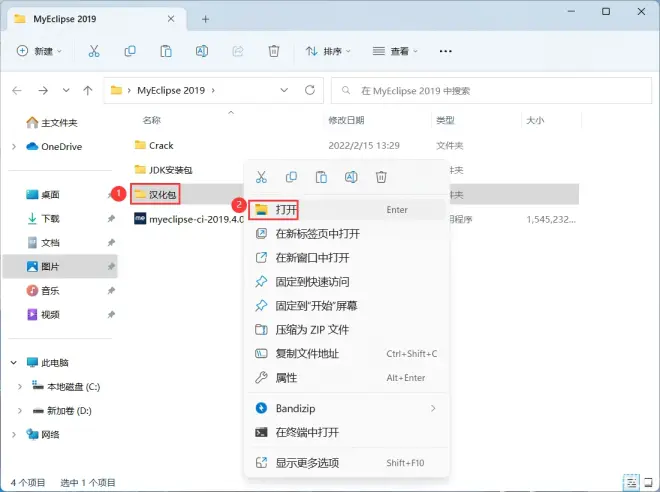660x492 pixels.
Task: Open the 排序 sort dropdown
Action: [328, 51]
